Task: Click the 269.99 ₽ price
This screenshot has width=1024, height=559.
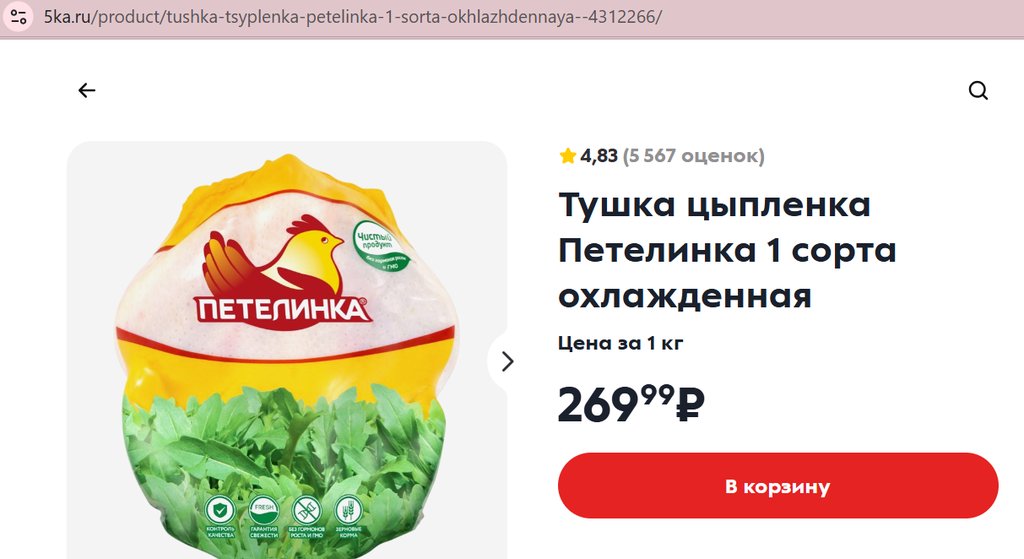Action: click(x=631, y=404)
